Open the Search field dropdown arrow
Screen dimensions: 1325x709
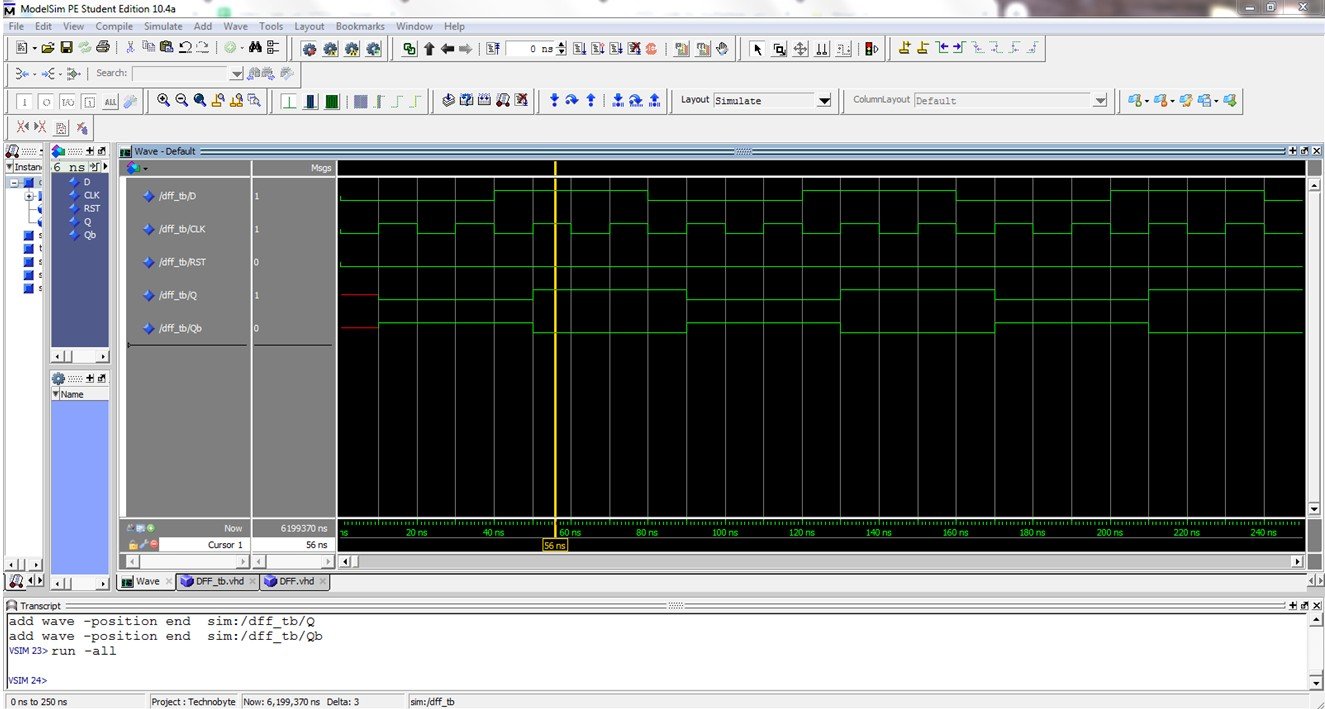[x=237, y=73]
